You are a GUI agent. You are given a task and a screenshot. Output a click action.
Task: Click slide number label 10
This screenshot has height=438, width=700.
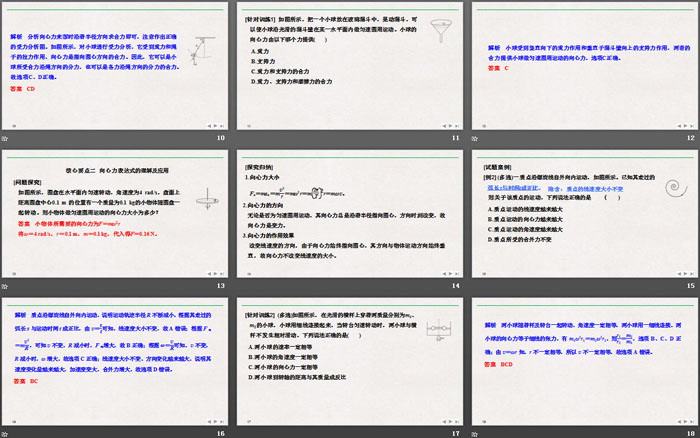pyautogui.click(x=221, y=138)
